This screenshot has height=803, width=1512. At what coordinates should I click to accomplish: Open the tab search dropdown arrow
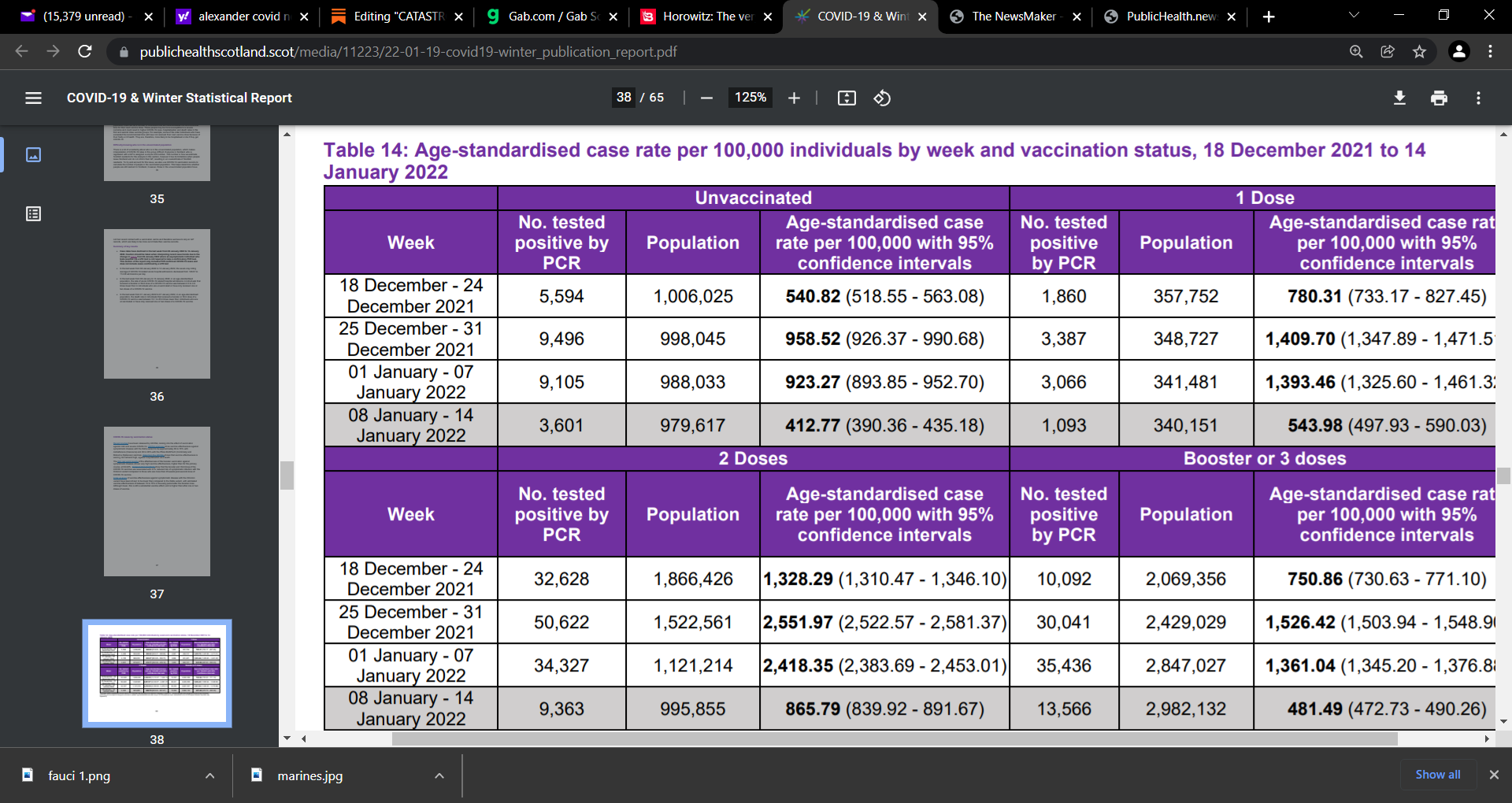click(1354, 15)
